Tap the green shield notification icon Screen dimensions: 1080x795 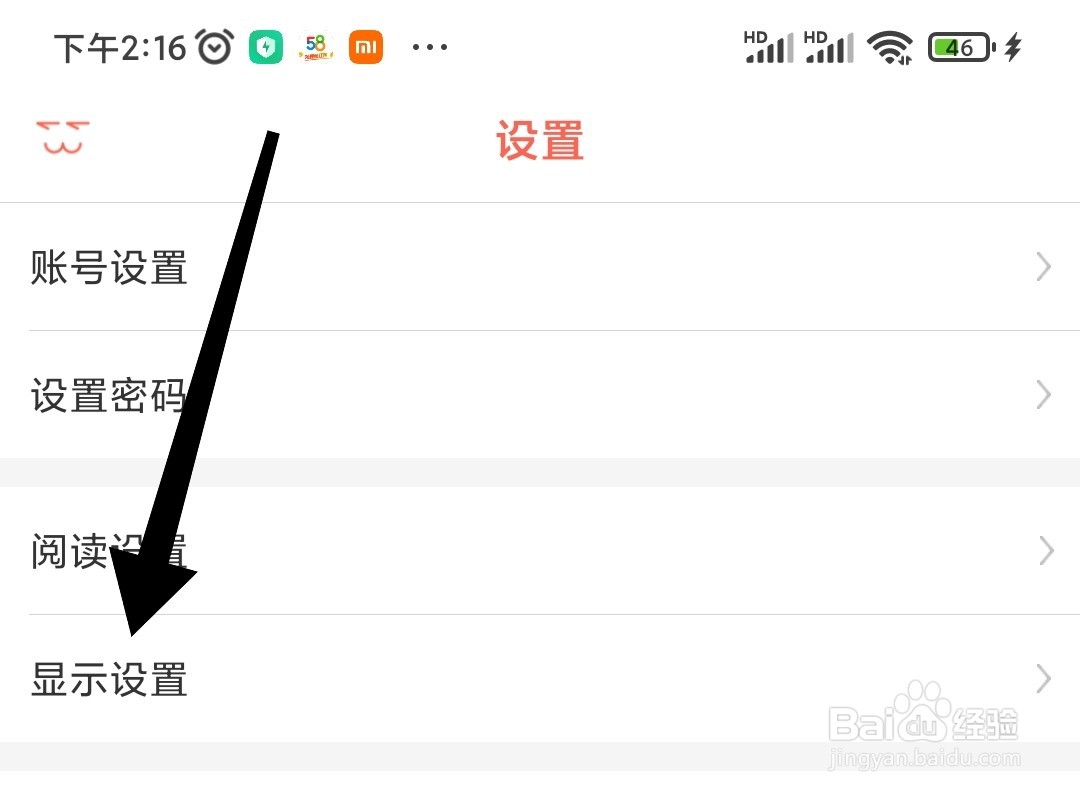(266, 48)
